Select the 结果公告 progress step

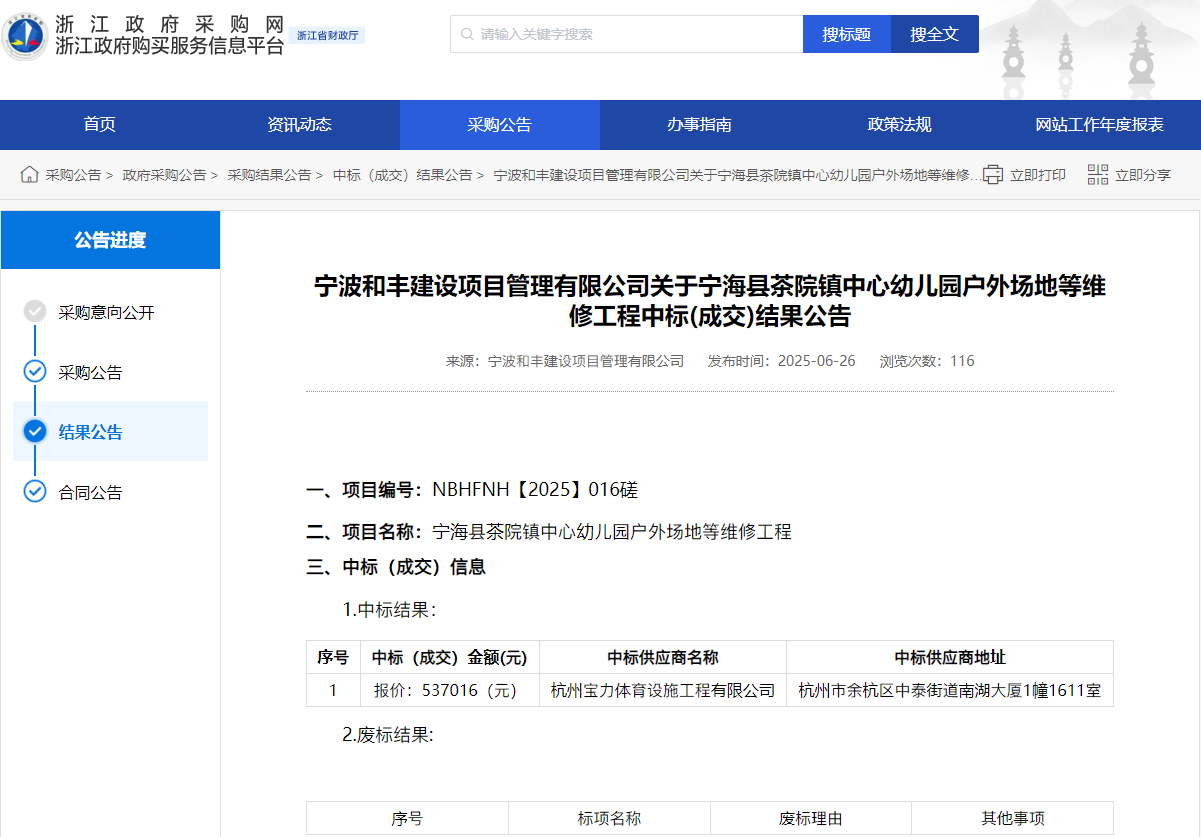90,432
